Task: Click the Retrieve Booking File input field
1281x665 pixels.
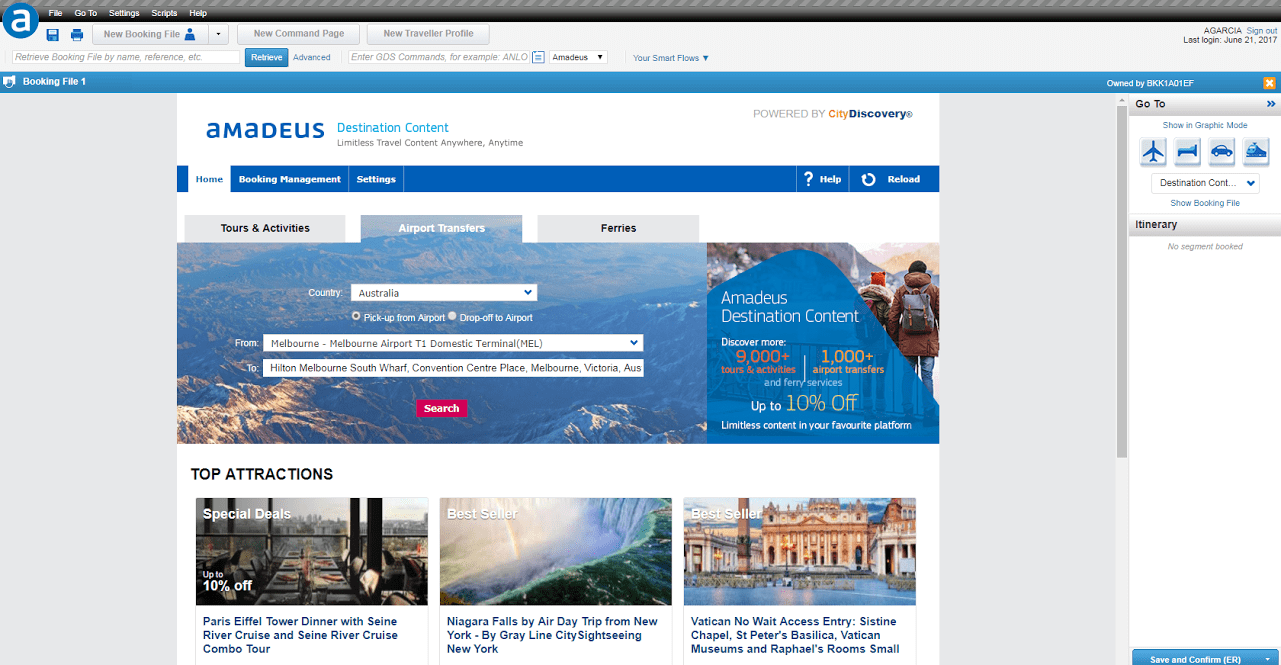Action: click(126, 58)
